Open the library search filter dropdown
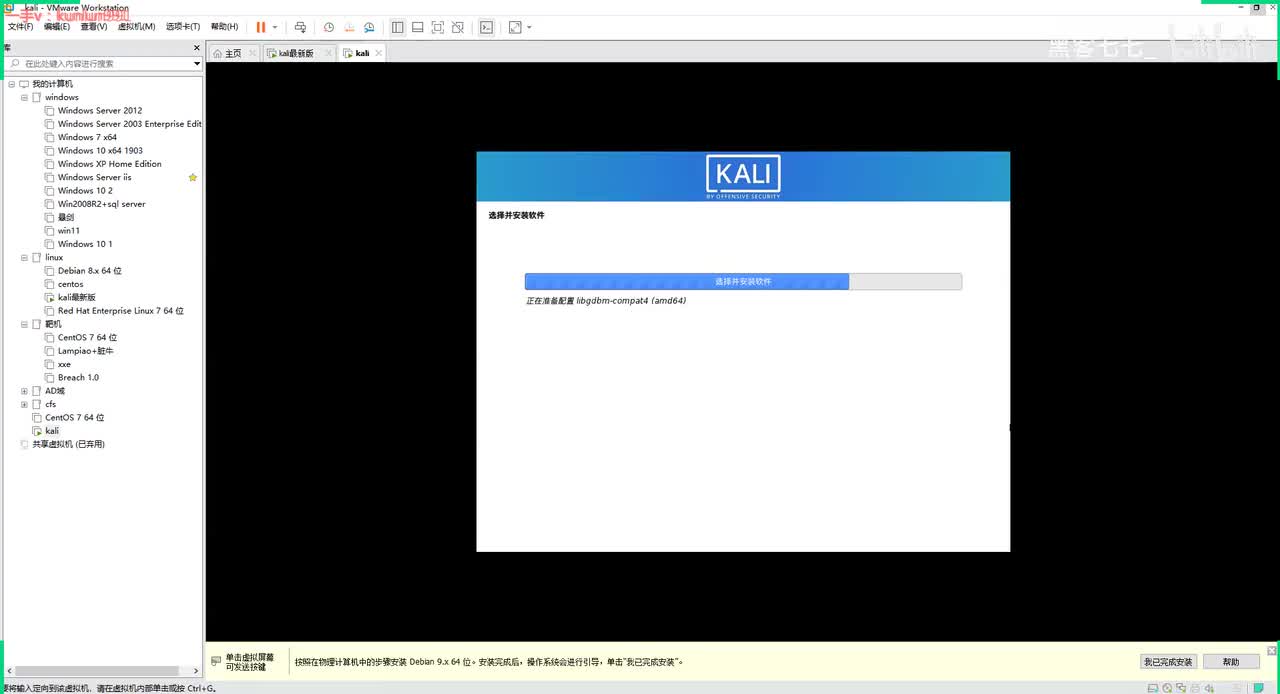The height and width of the screenshot is (694, 1280). pos(197,63)
